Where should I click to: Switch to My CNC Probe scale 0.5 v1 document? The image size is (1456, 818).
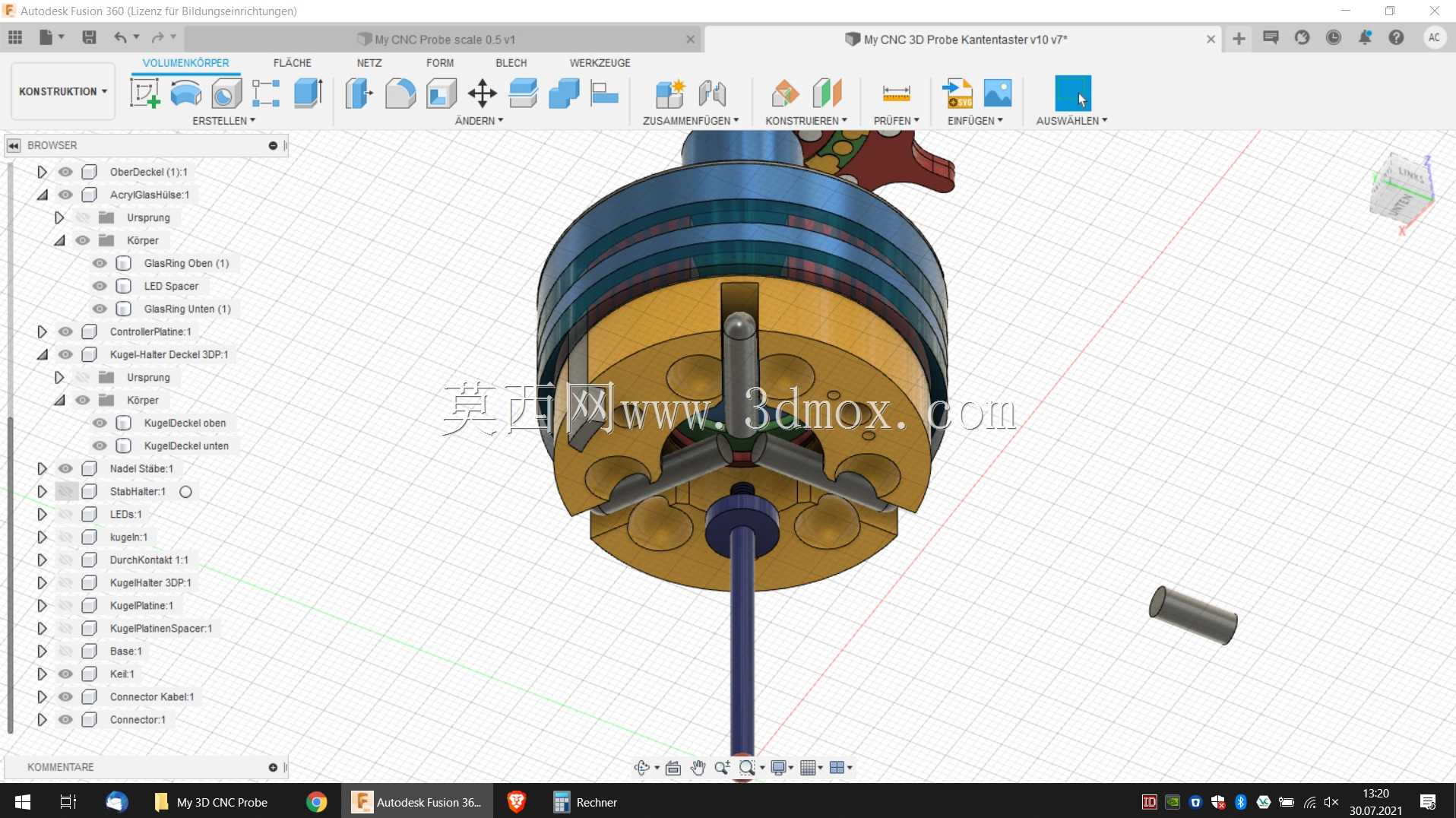pos(445,40)
